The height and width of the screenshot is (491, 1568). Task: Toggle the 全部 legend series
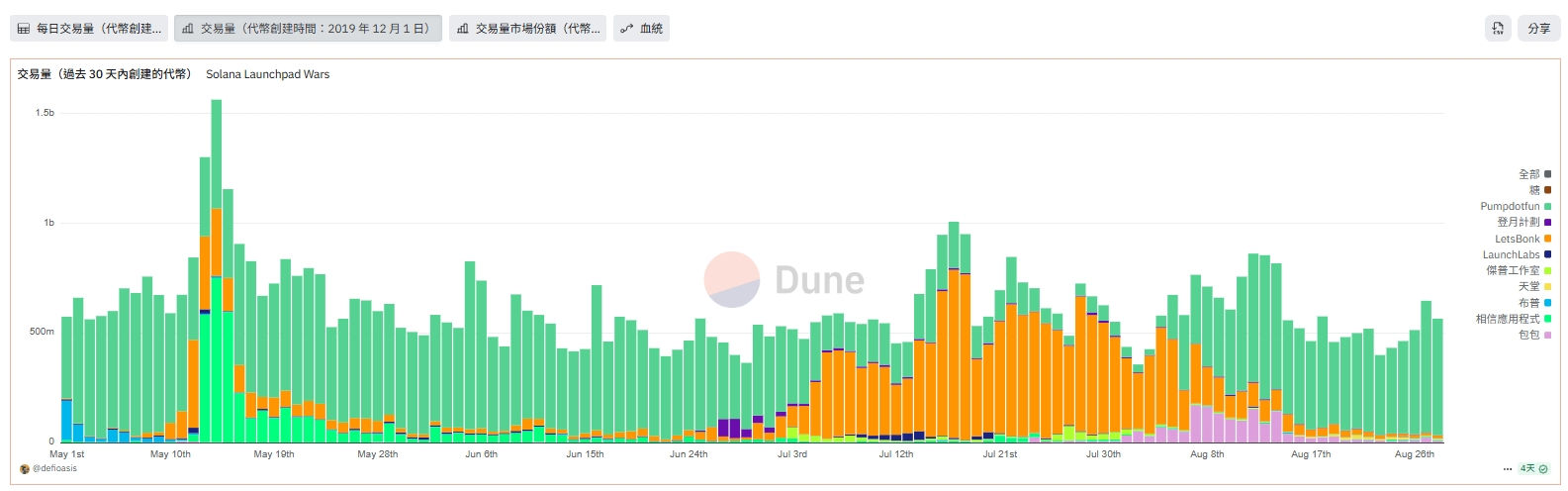coord(1534,174)
